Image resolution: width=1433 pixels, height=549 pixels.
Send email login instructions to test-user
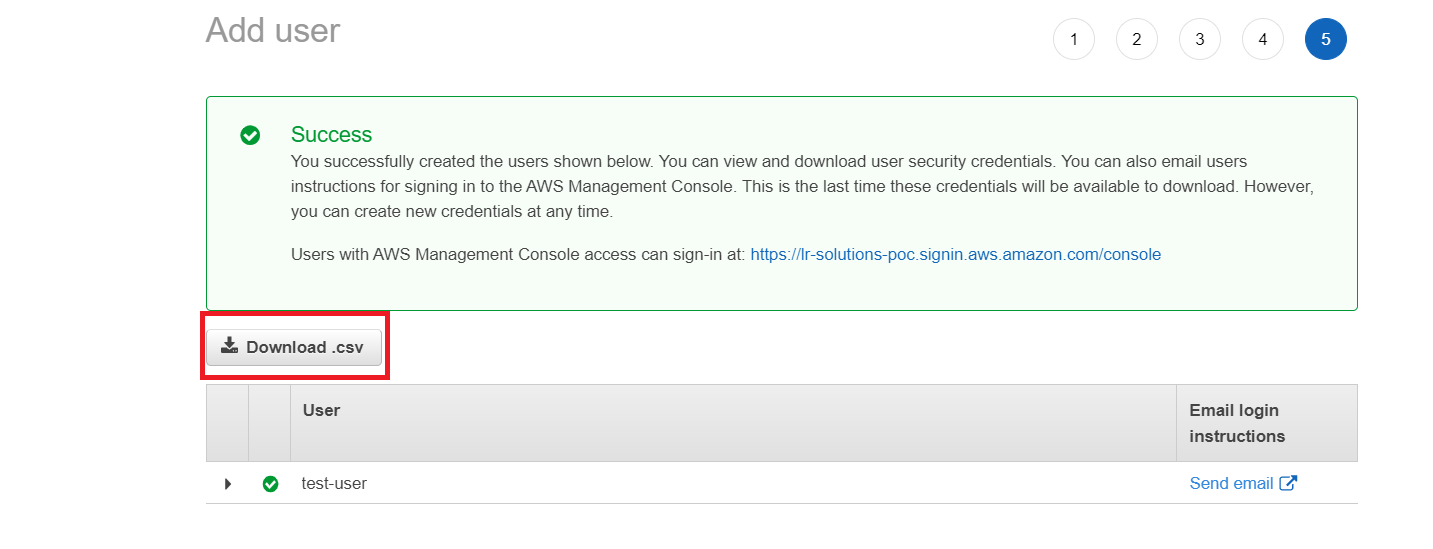(1231, 483)
